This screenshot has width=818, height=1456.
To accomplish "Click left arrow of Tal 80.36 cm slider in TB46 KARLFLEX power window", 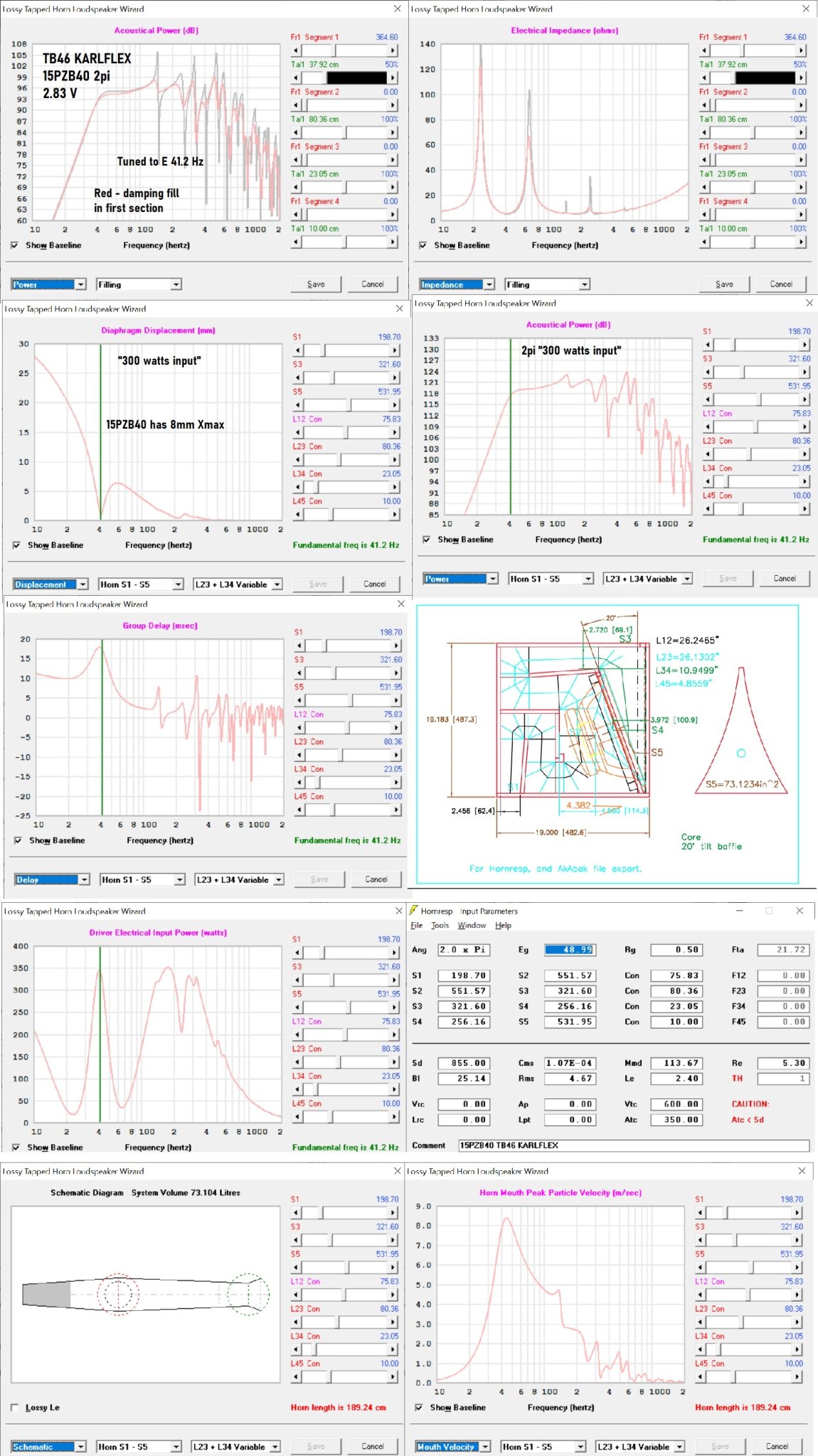I will click(x=296, y=132).
